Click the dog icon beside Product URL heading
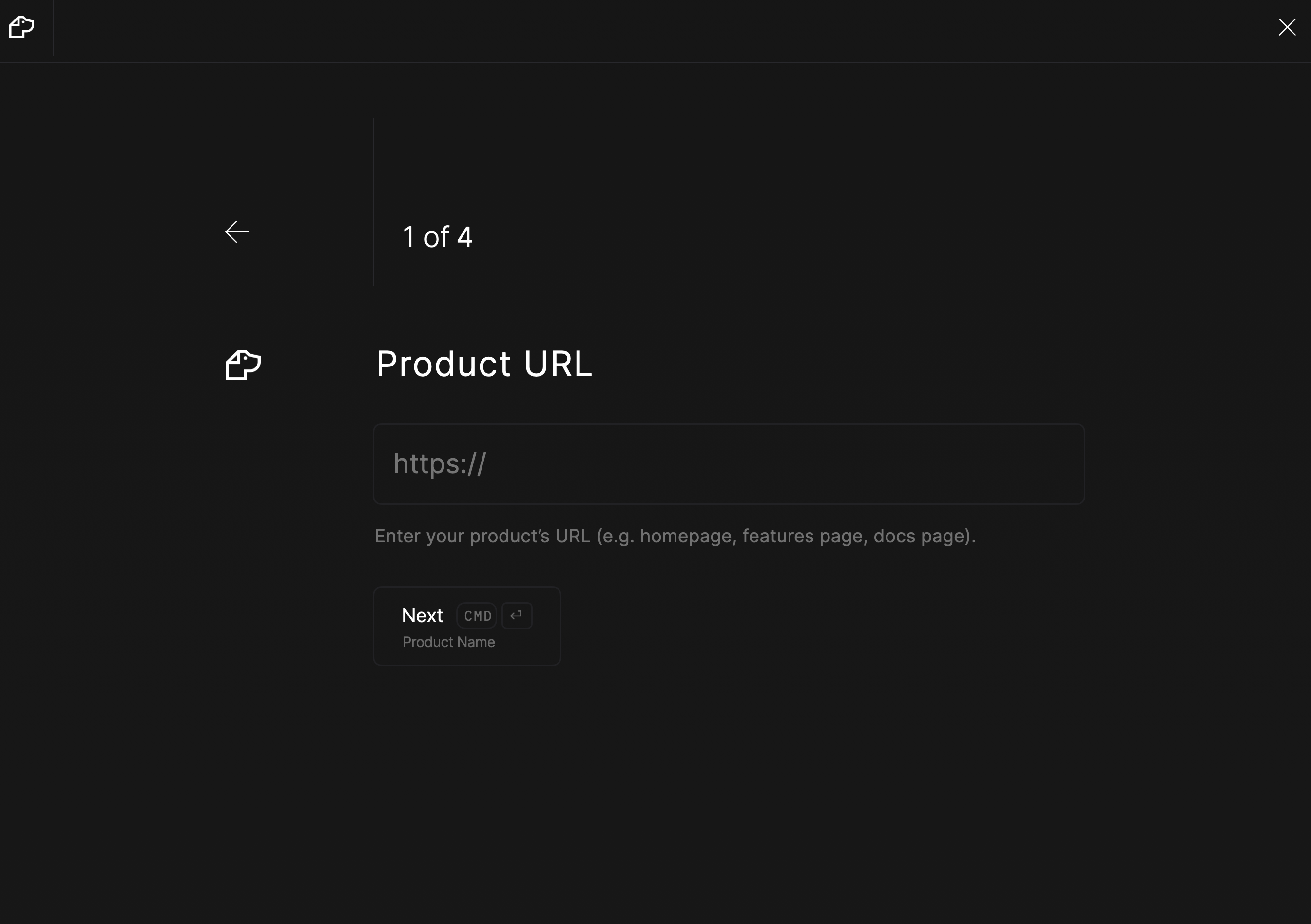Image resolution: width=1311 pixels, height=924 pixels. tap(243, 365)
